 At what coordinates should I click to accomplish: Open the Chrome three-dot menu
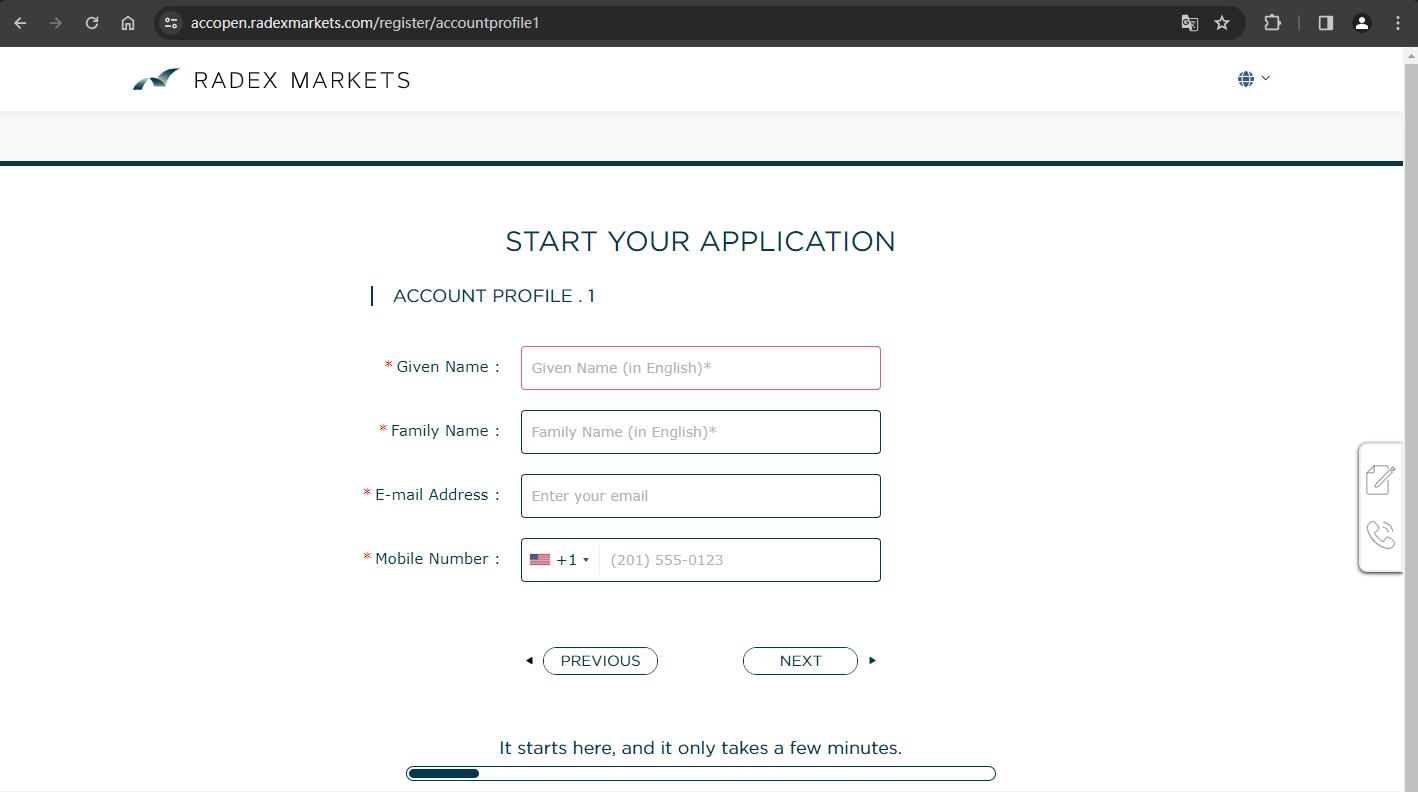1398,22
